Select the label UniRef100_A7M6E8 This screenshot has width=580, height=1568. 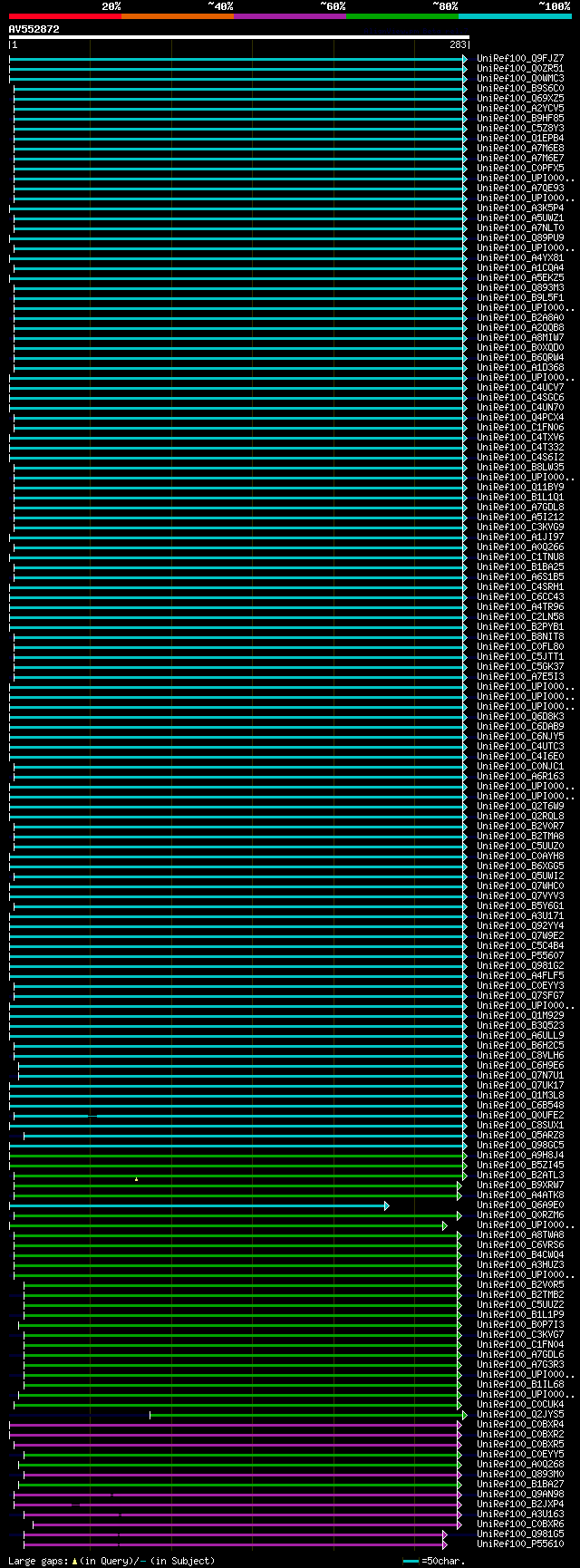coord(520,148)
